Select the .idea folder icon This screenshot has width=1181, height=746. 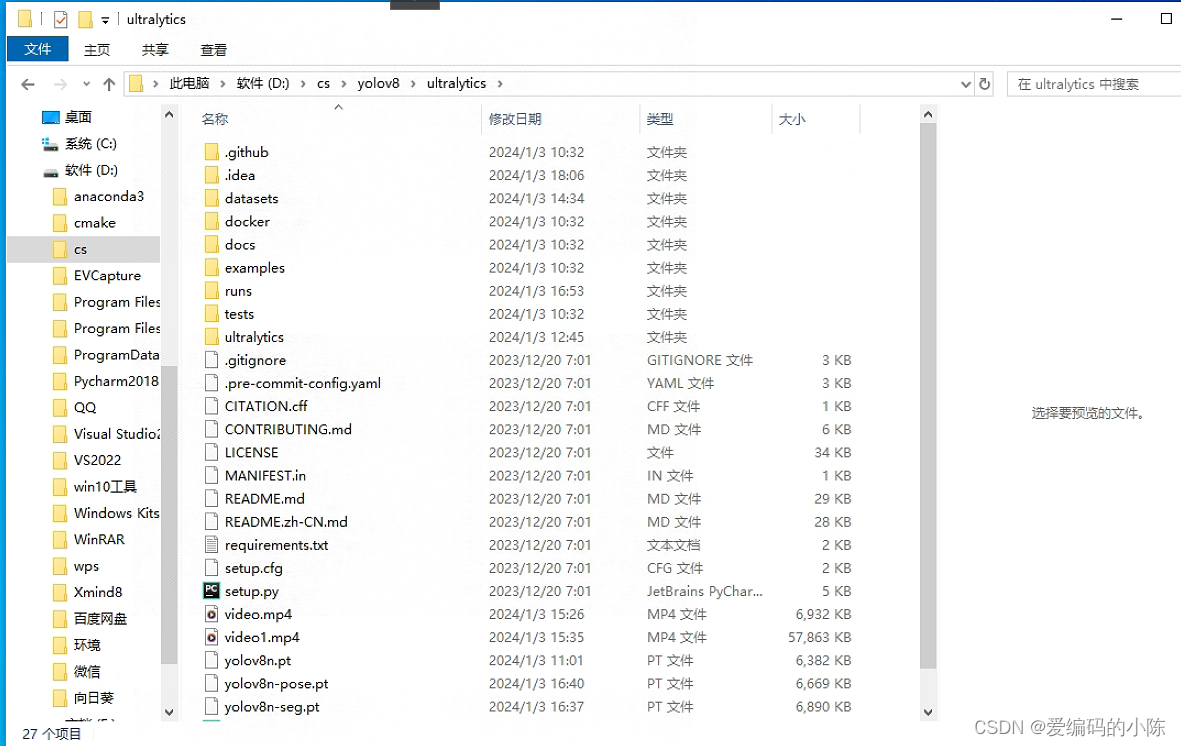coord(212,176)
